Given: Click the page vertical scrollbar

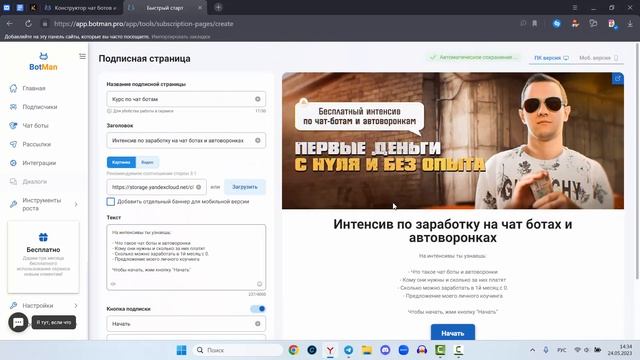Looking at the screenshot, I should pyautogui.click(x=637, y=161).
